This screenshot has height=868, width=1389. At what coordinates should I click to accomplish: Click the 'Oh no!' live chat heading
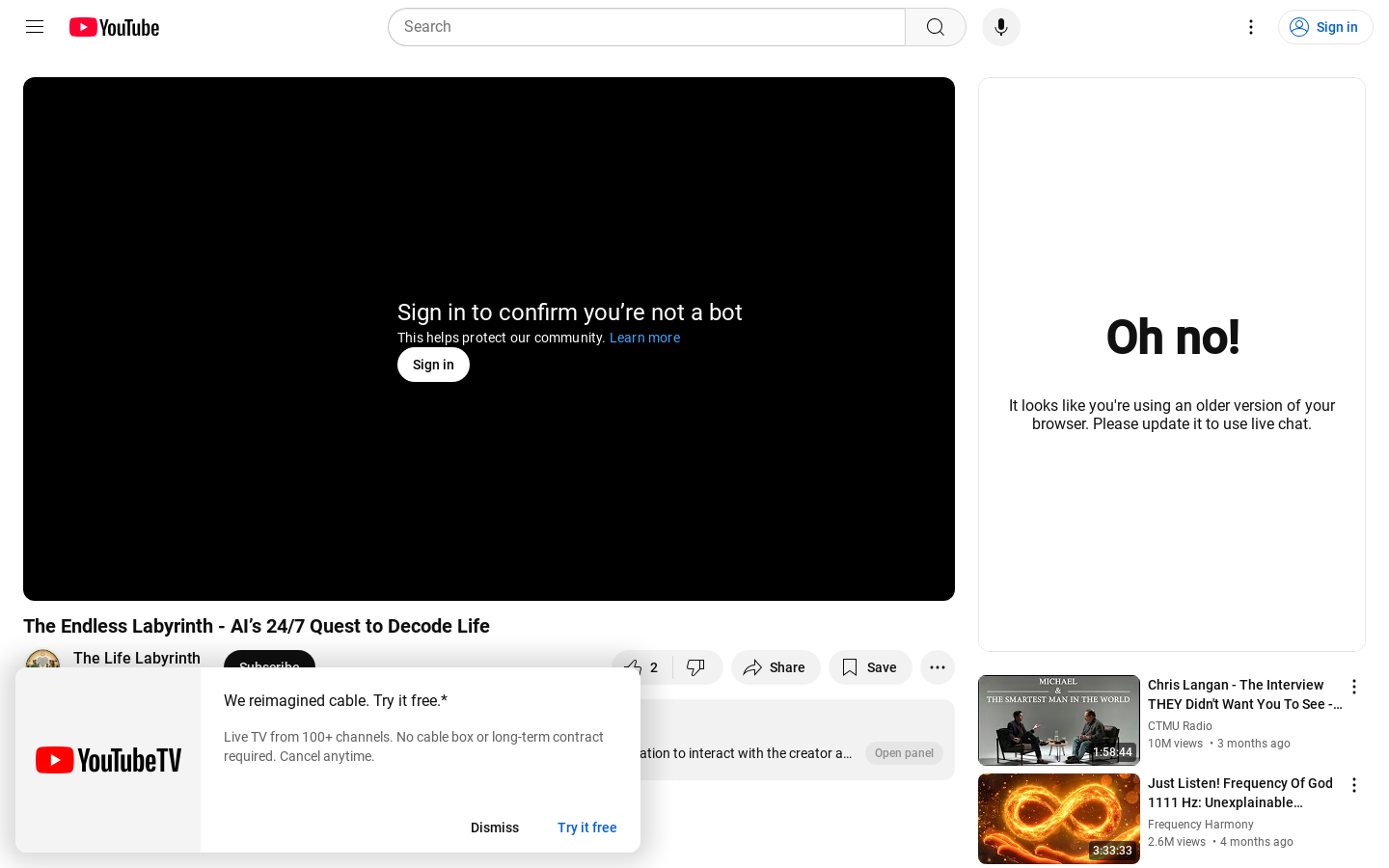(1173, 337)
